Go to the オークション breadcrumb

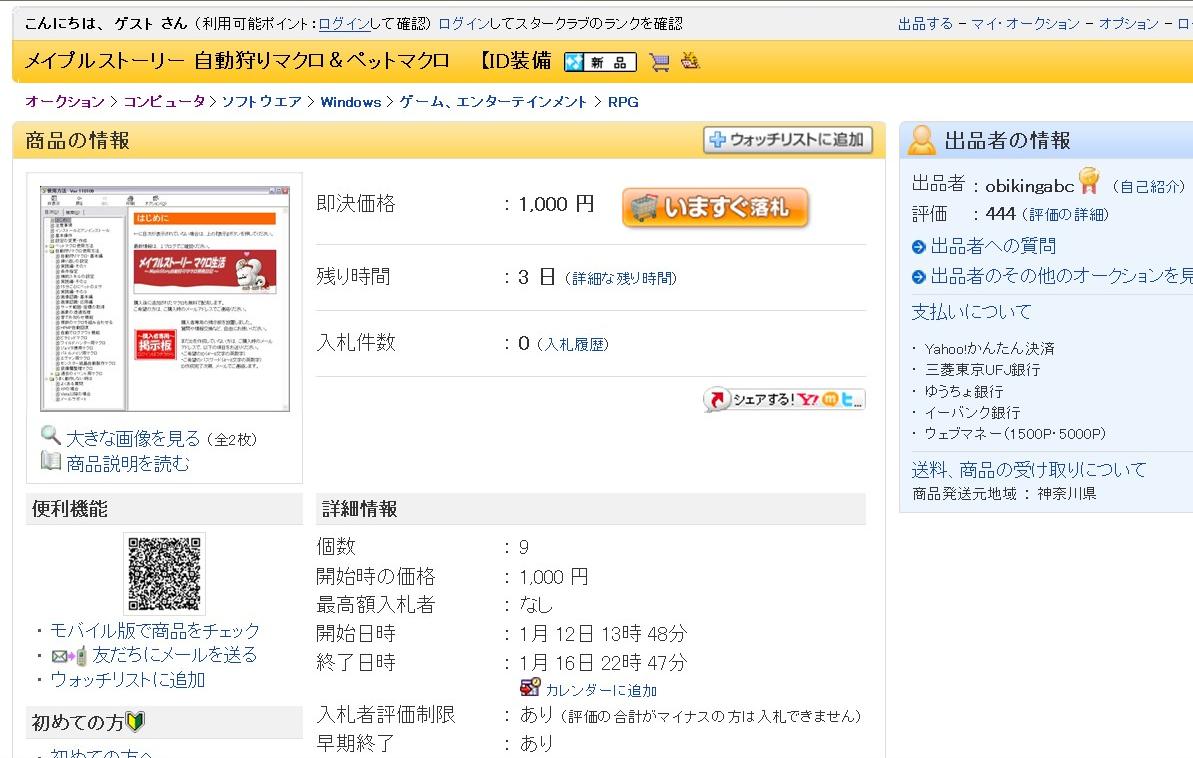tap(65, 102)
